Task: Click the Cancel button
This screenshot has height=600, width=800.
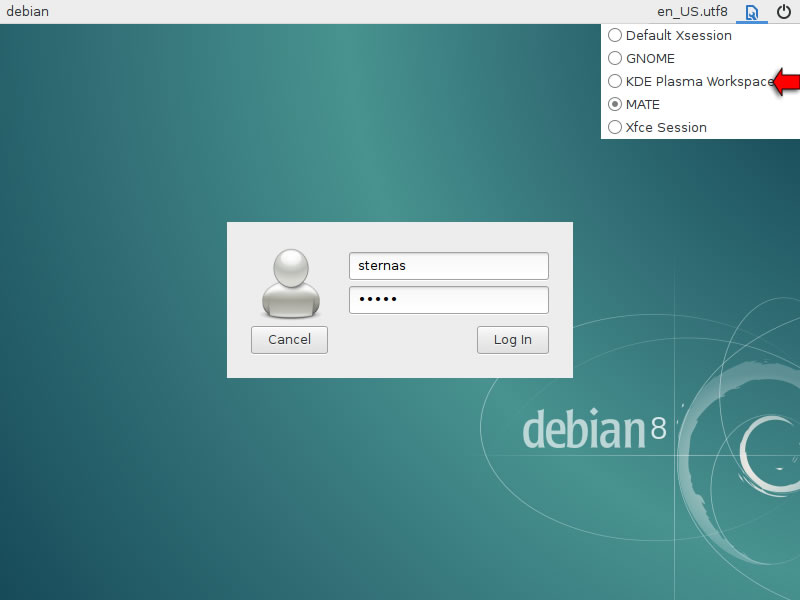Action: point(289,340)
